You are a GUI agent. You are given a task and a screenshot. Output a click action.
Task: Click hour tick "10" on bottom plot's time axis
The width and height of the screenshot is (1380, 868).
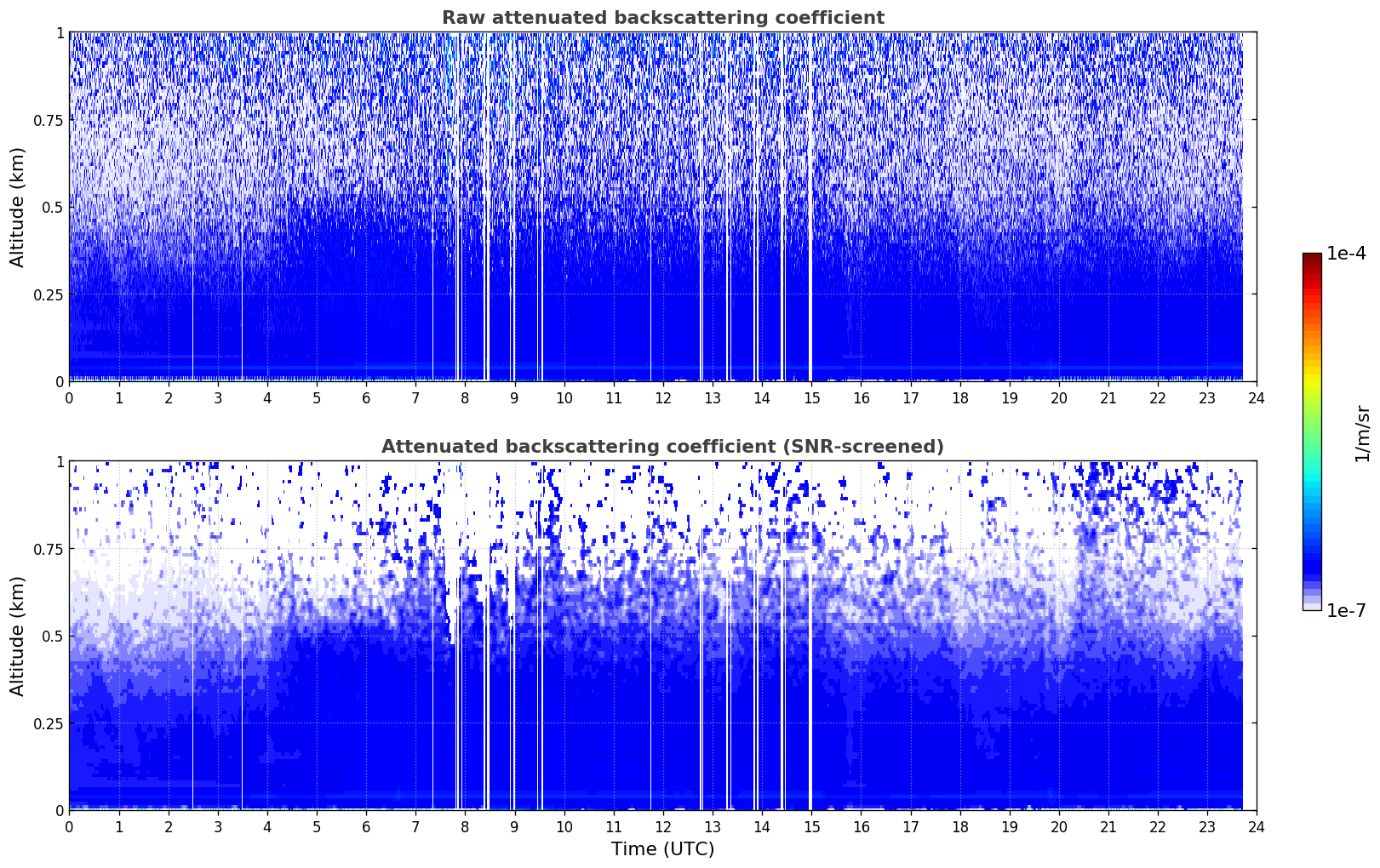(x=564, y=826)
